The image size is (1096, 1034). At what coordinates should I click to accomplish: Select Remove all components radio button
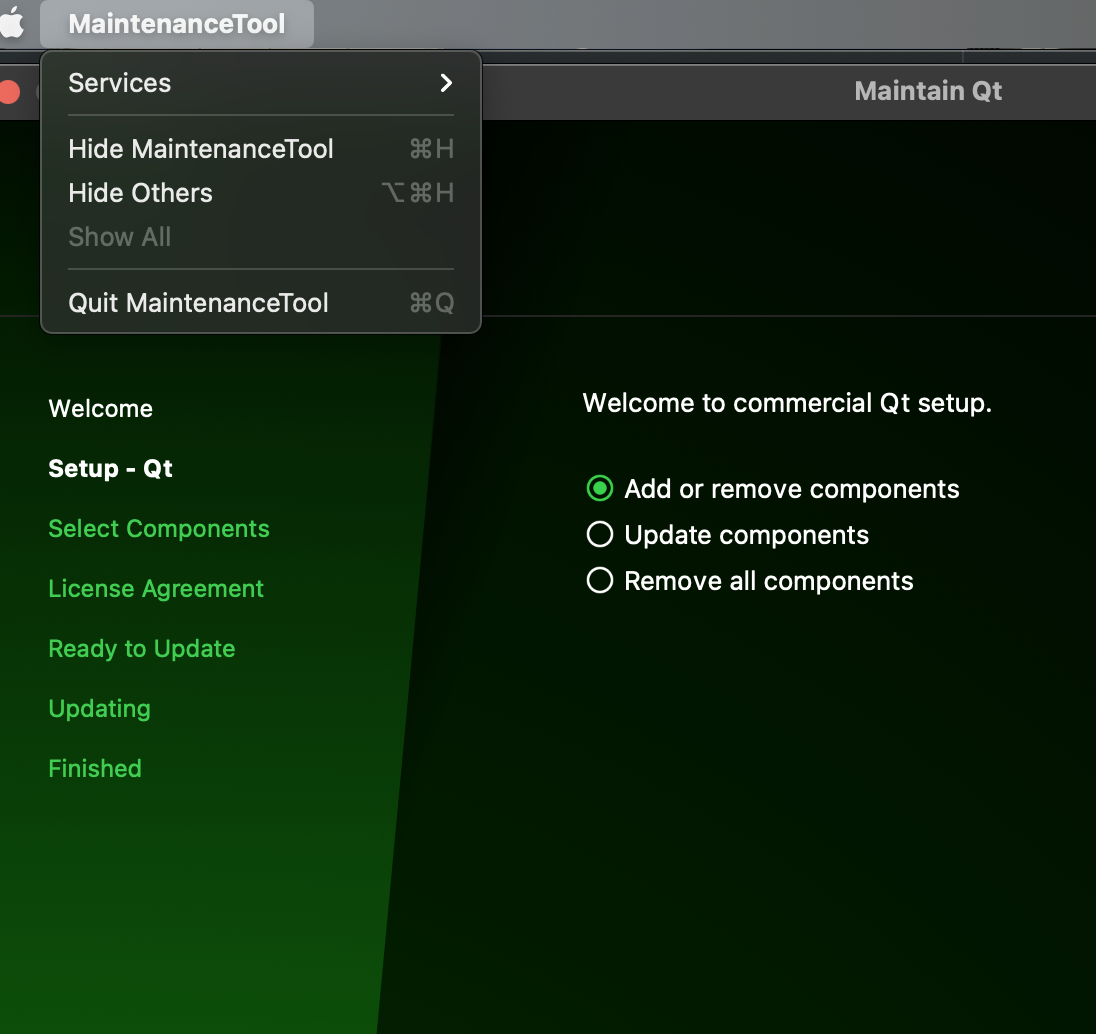[x=600, y=580]
